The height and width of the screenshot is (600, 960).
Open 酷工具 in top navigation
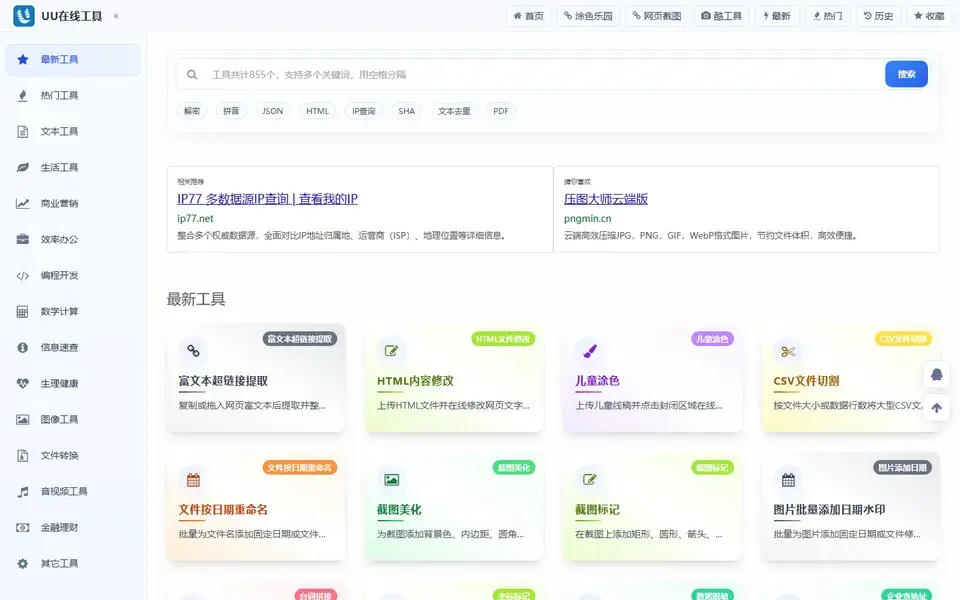pos(721,16)
